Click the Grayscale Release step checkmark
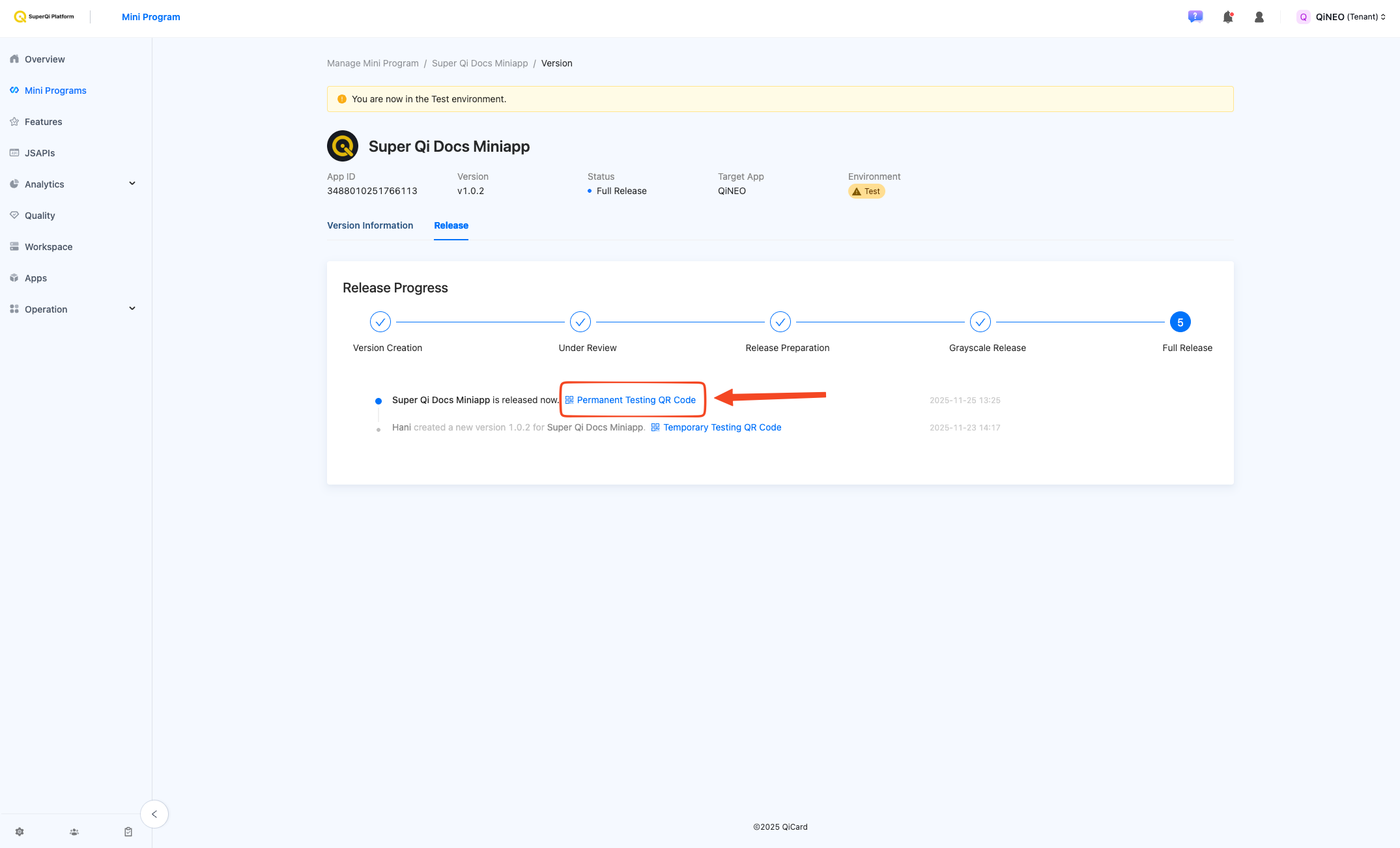1400x848 pixels. point(980,322)
